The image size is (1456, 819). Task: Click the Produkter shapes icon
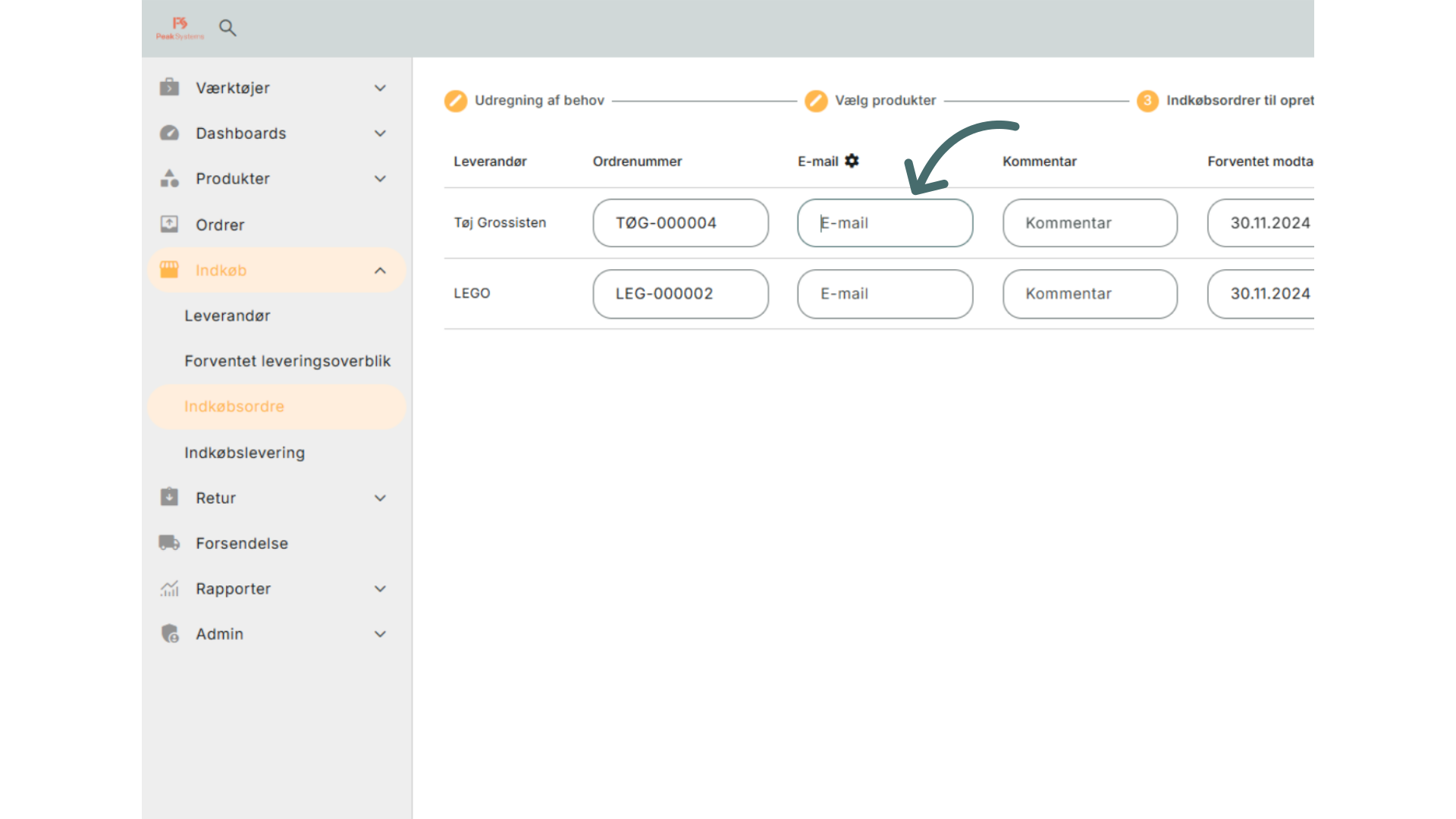click(169, 178)
